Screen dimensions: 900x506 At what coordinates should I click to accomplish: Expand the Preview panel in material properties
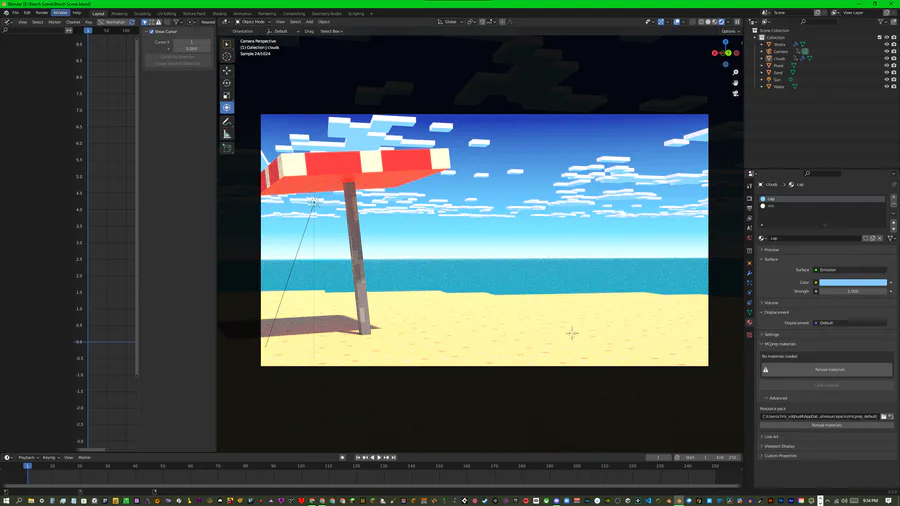pyautogui.click(x=771, y=250)
